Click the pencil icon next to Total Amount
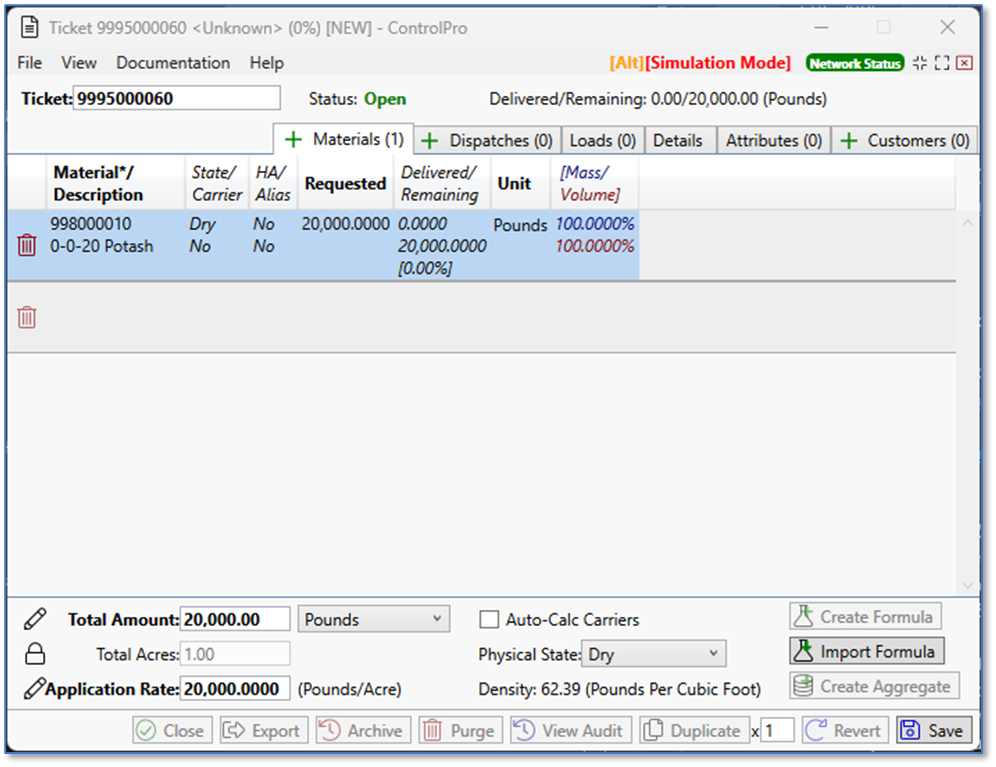 click(35, 620)
